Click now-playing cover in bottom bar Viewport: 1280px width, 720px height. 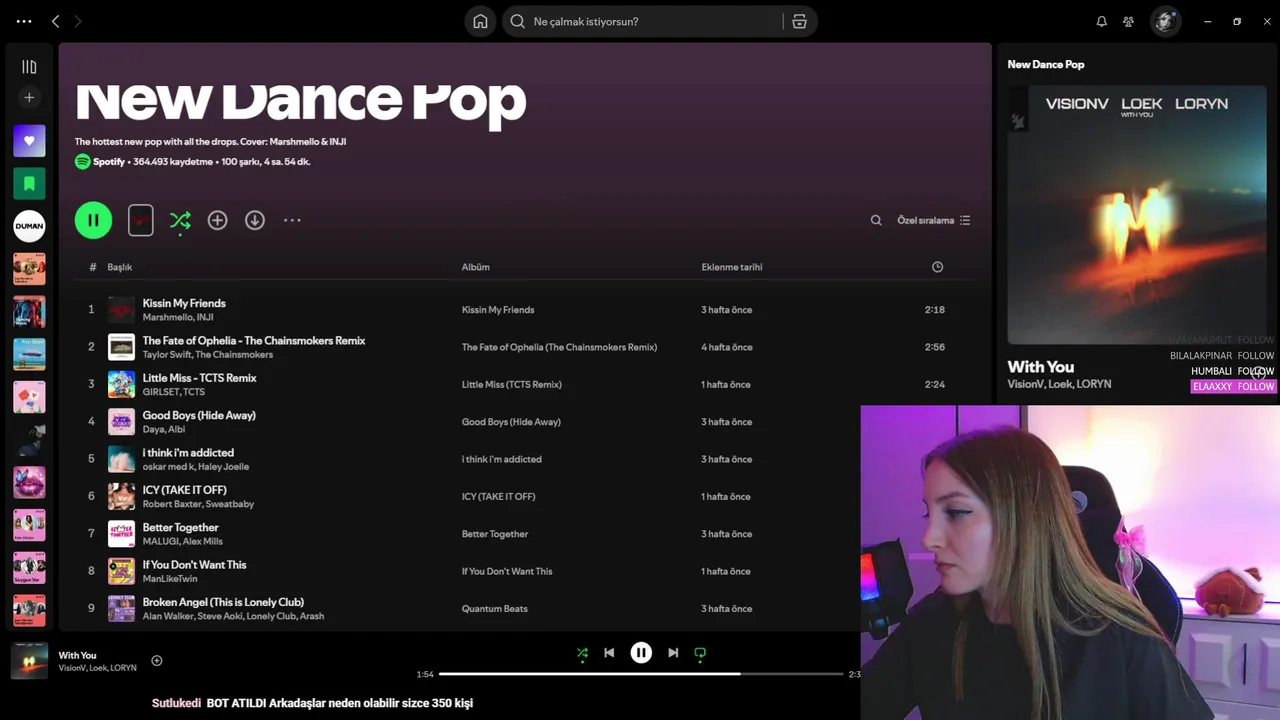tap(29, 661)
